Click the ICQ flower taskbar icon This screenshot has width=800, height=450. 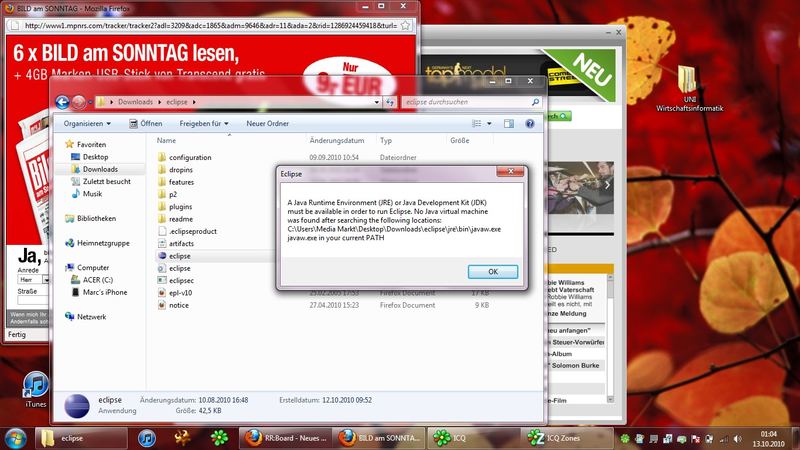pos(219,438)
